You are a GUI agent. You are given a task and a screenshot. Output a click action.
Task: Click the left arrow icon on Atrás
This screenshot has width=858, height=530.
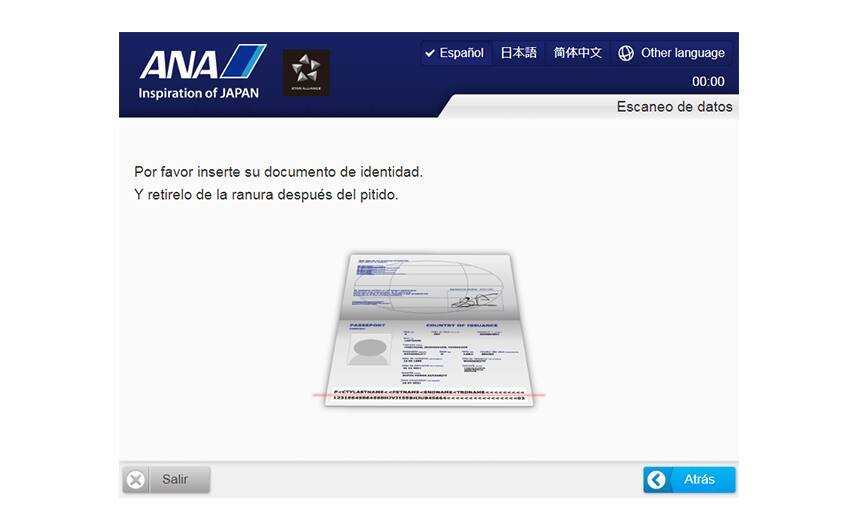tap(657, 480)
